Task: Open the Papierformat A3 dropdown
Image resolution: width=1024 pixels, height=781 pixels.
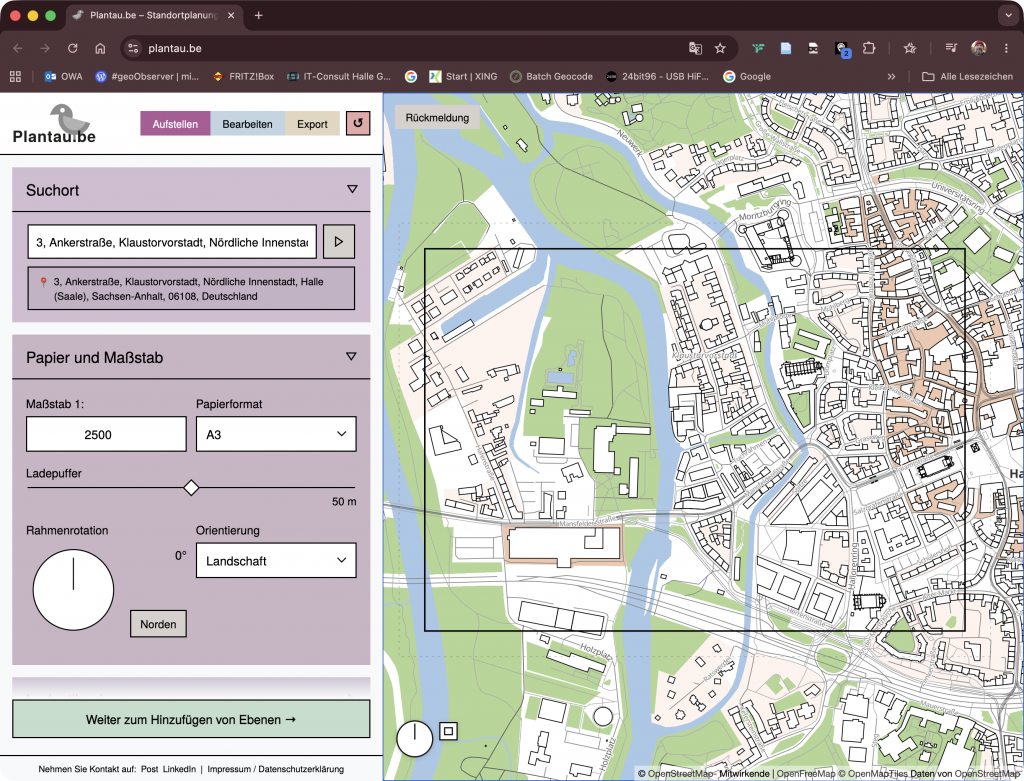Action: (x=276, y=434)
